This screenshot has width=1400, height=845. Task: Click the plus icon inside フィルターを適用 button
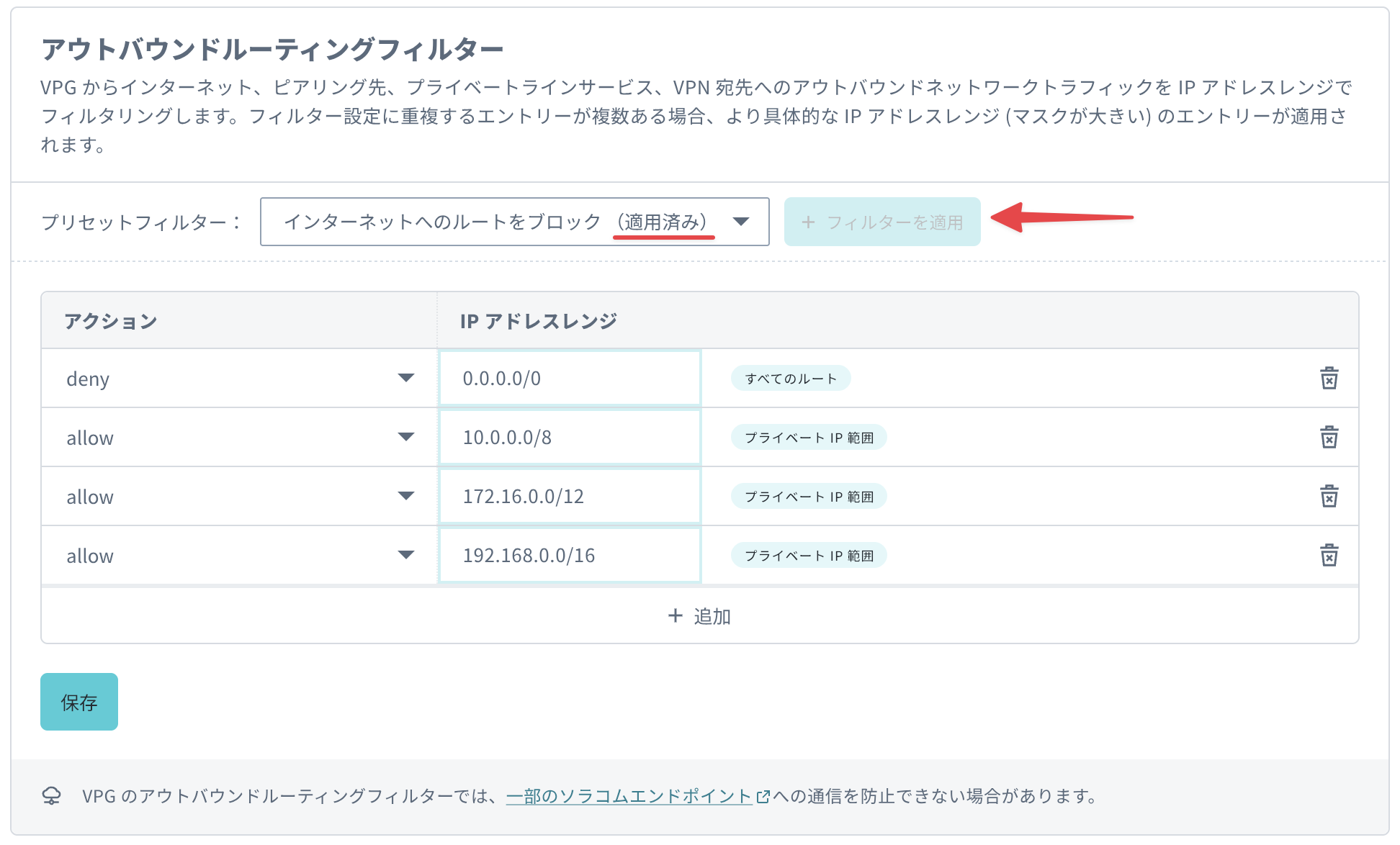[809, 222]
